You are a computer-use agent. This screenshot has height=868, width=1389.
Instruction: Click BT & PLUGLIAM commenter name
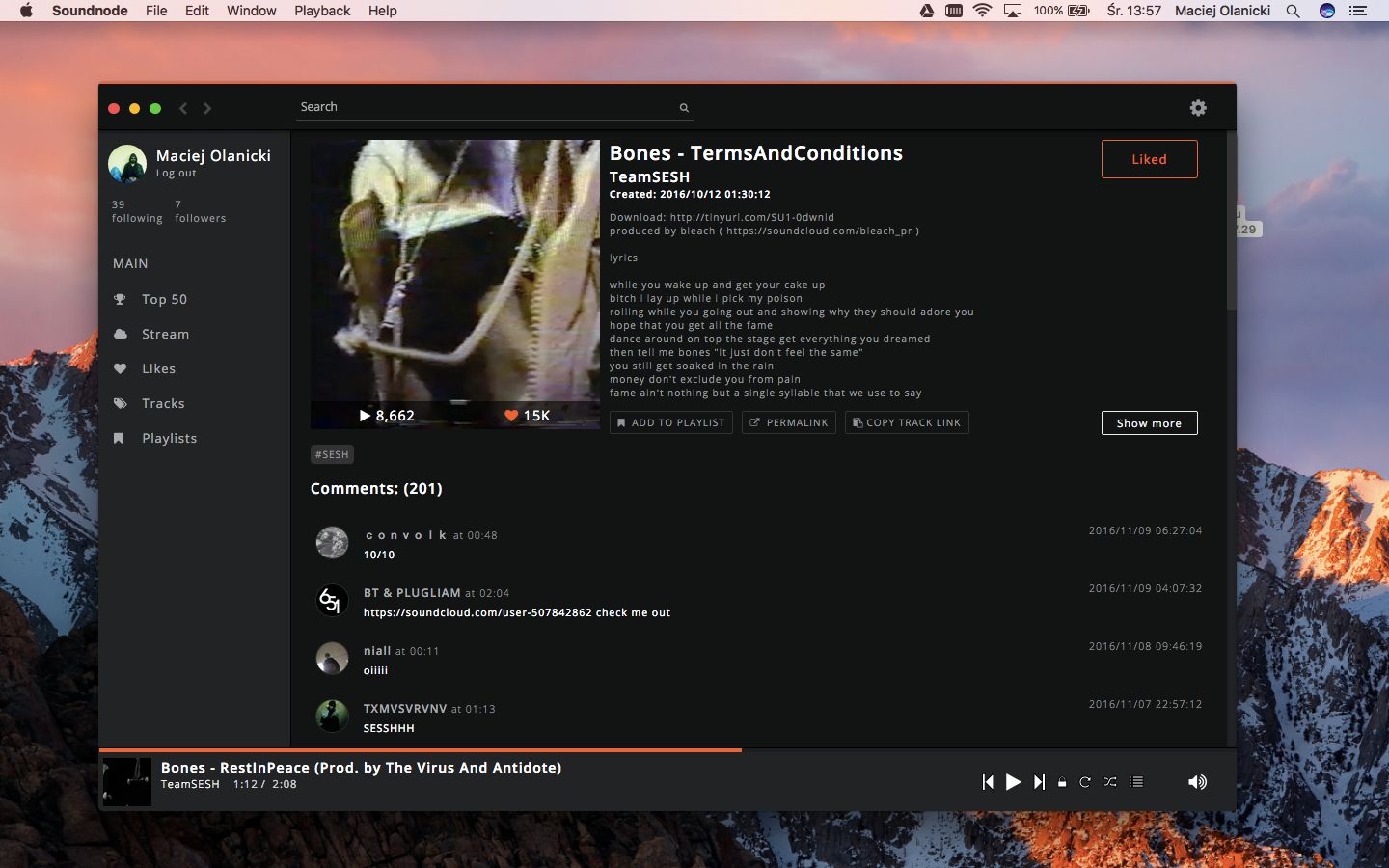pyautogui.click(x=412, y=593)
